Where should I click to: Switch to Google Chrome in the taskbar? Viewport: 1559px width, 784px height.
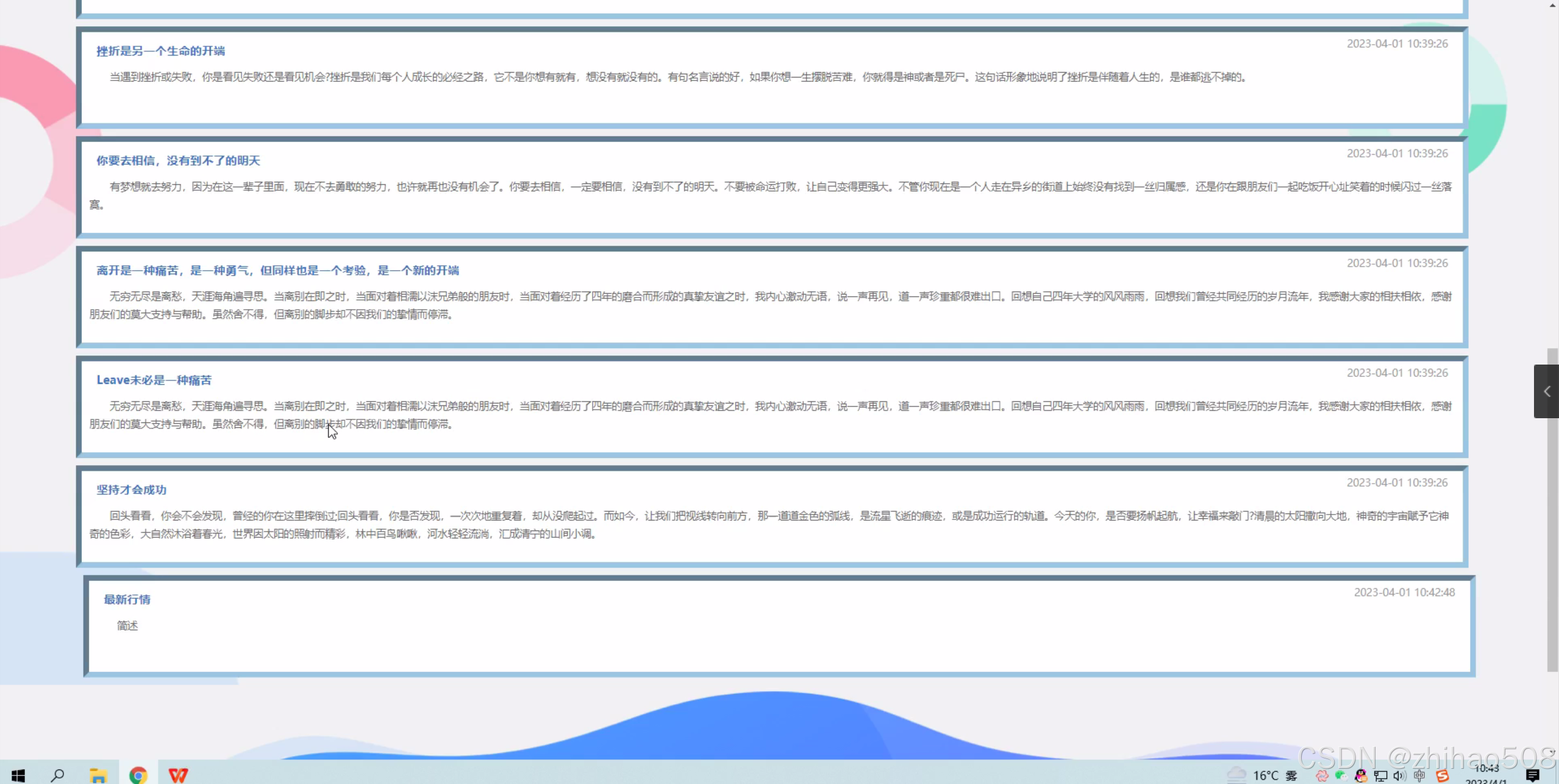point(138,775)
